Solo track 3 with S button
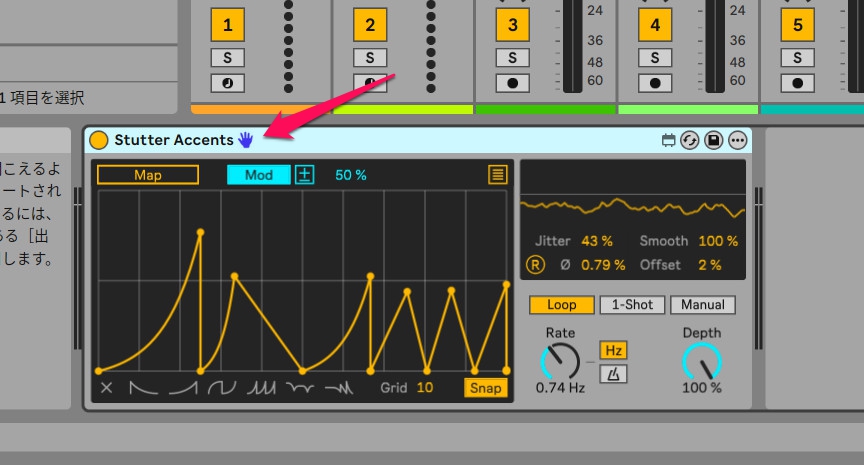This screenshot has width=864, height=465. (x=513, y=58)
